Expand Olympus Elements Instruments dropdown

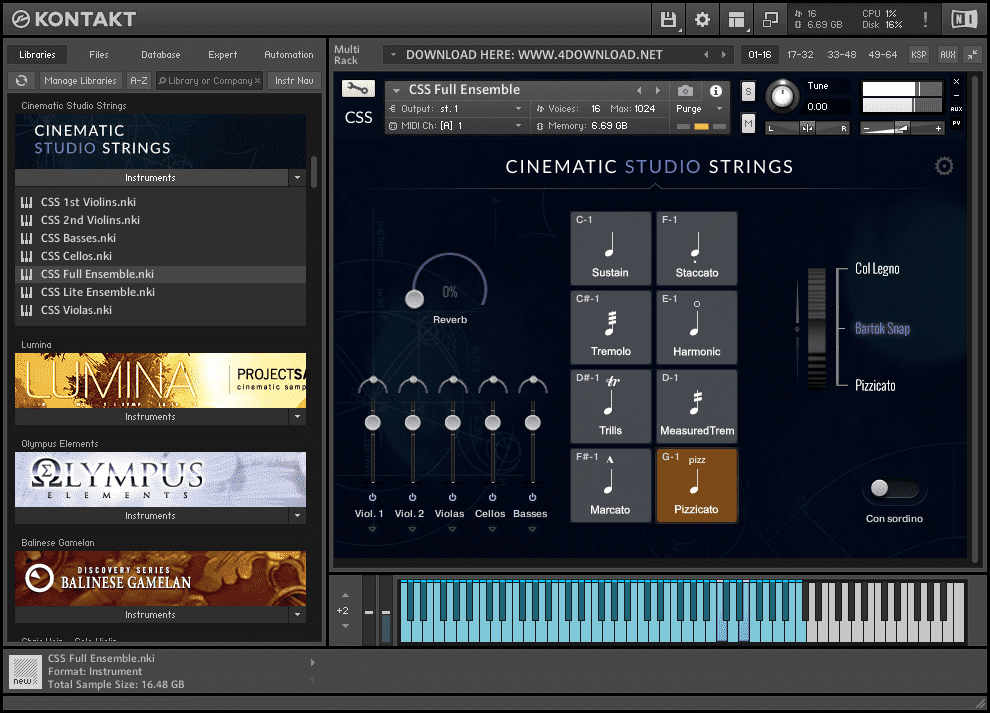[x=297, y=516]
